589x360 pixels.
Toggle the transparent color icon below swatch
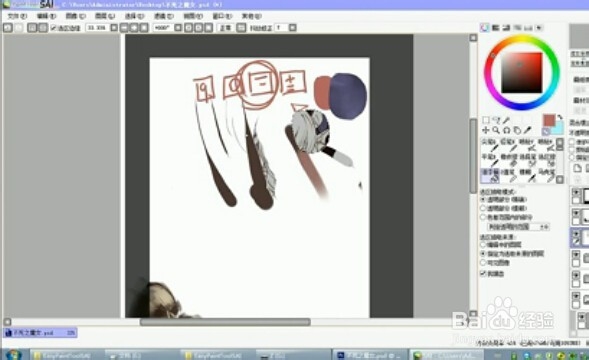click(x=546, y=131)
